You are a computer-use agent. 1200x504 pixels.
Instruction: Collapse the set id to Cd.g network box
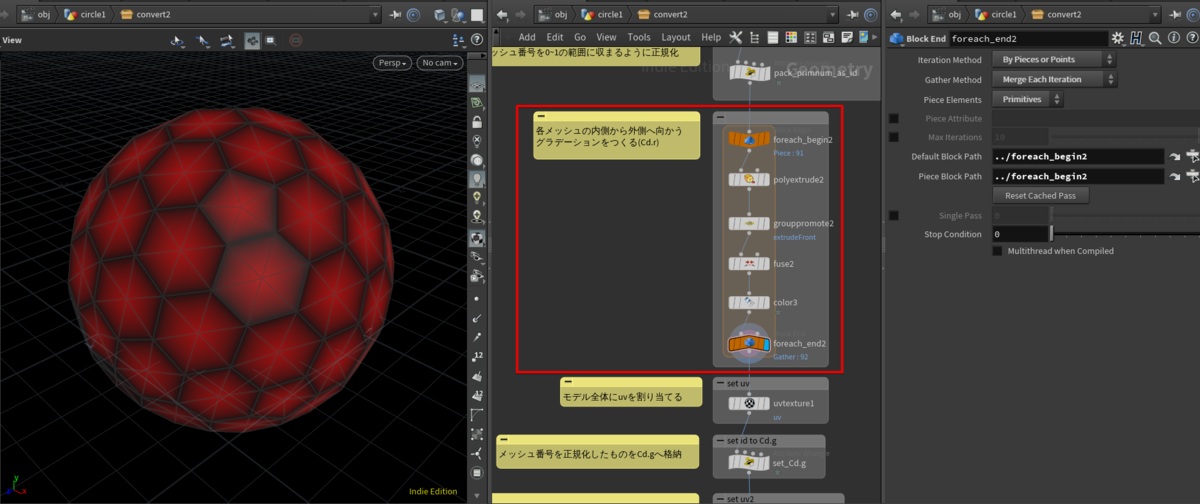(720, 441)
